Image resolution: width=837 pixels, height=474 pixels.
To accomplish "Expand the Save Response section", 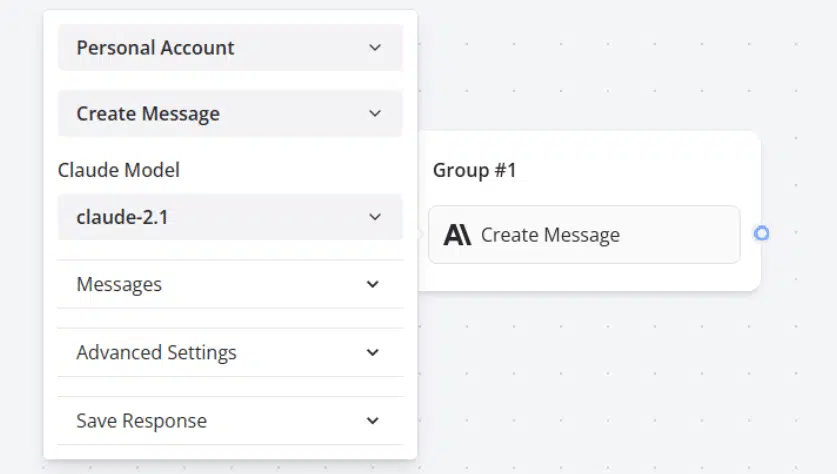I will [230, 421].
